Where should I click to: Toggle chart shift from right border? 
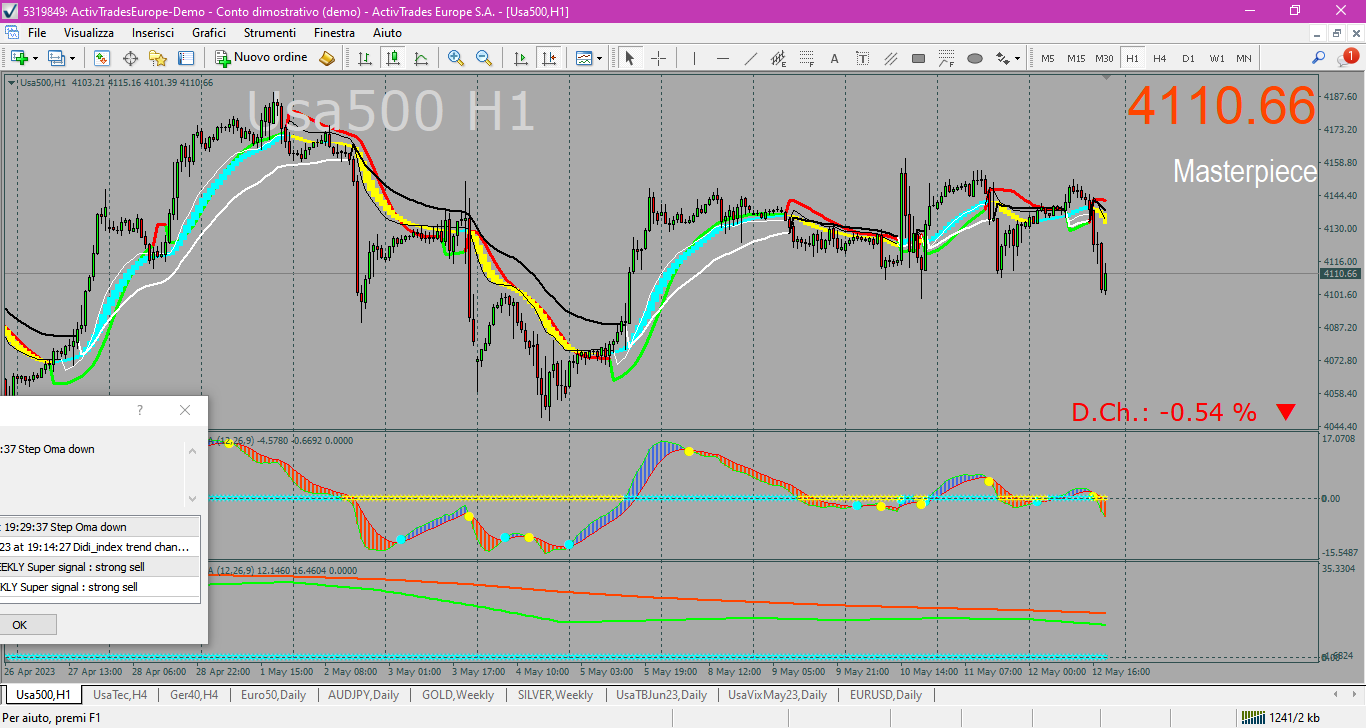pyautogui.click(x=548, y=58)
